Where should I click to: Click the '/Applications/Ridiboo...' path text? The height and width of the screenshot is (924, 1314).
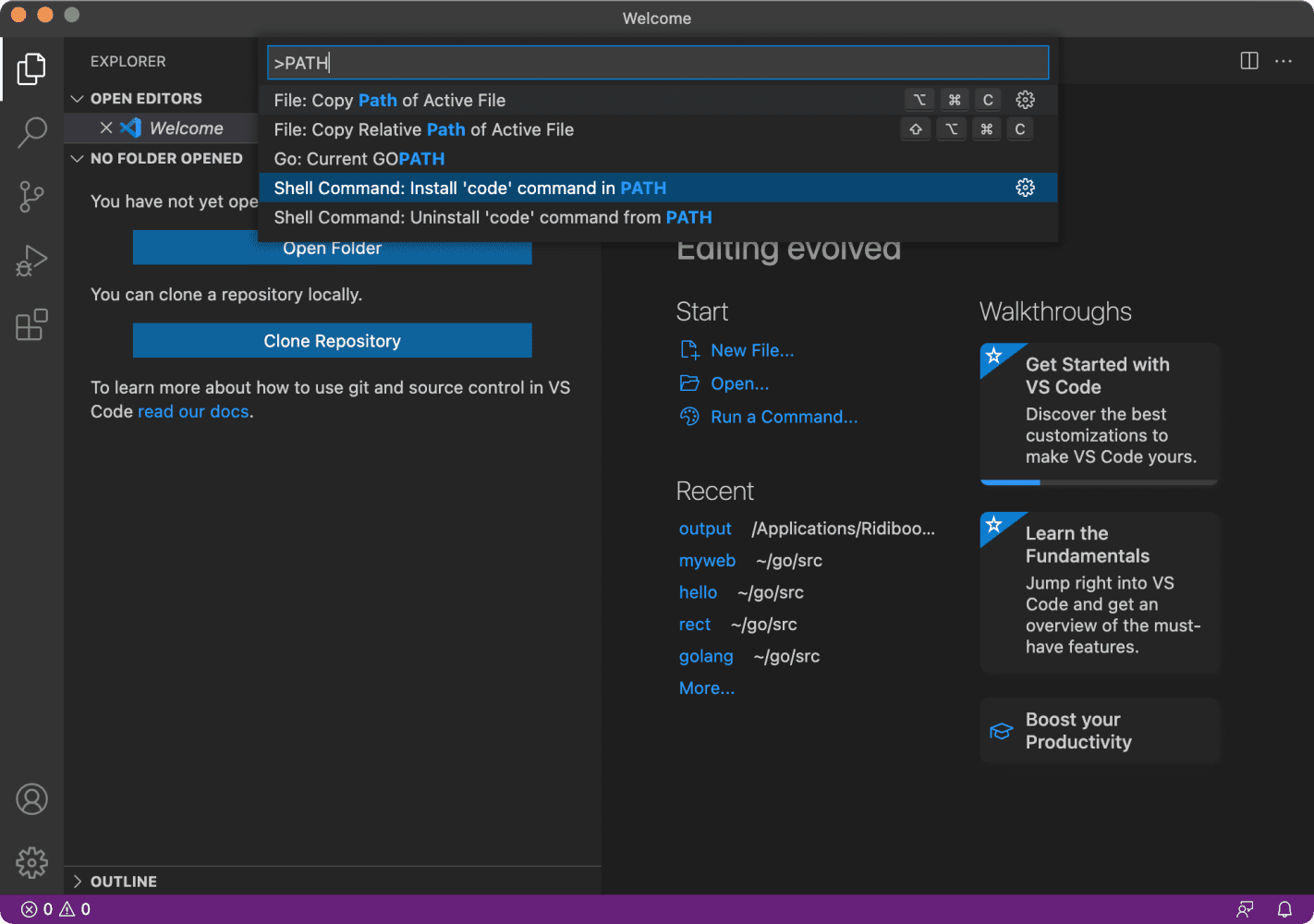coord(844,529)
